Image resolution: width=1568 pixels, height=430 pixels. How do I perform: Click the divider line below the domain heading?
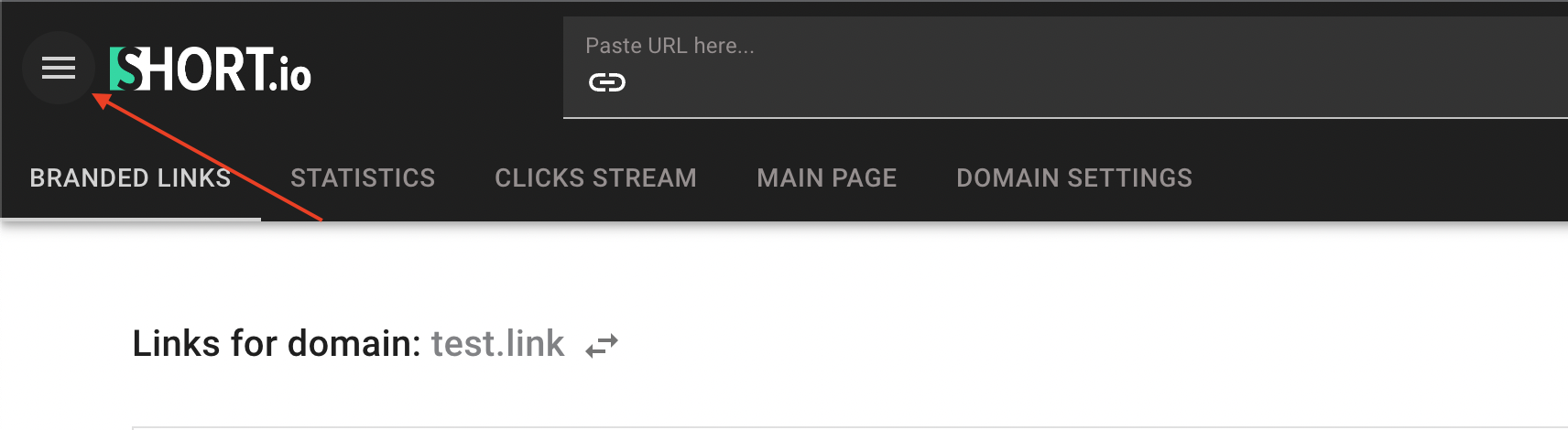[824, 427]
